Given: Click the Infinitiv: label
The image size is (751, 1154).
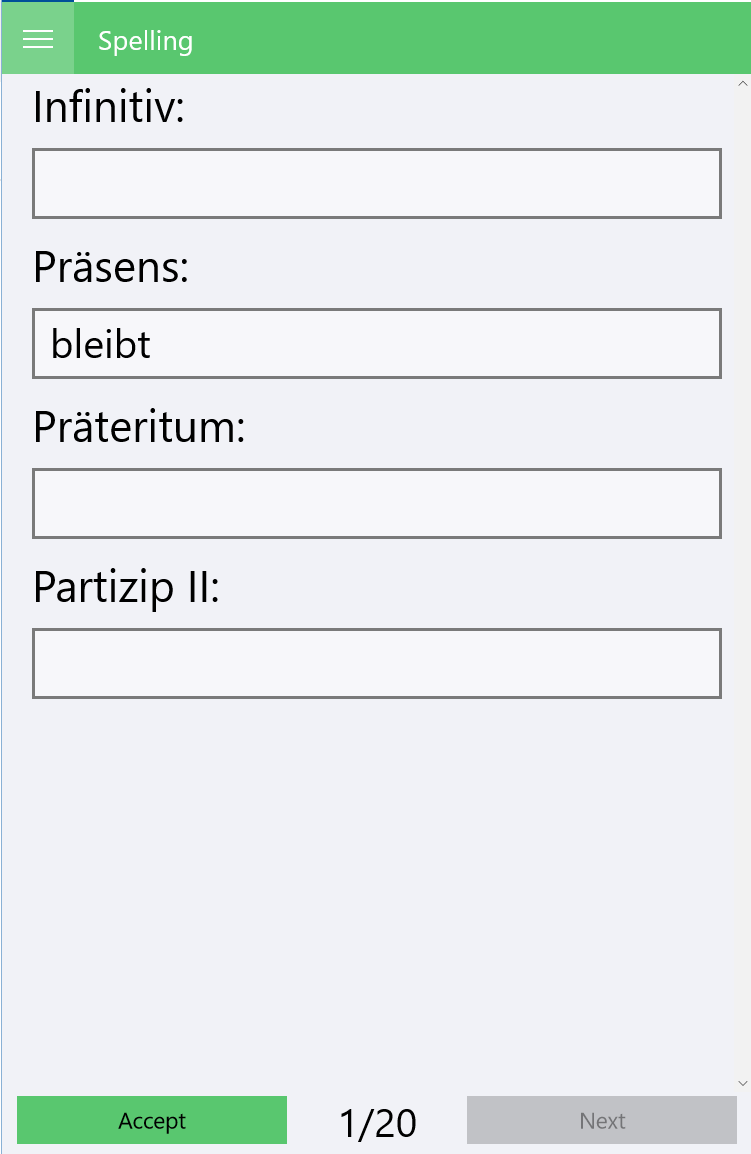Looking at the screenshot, I should (109, 108).
